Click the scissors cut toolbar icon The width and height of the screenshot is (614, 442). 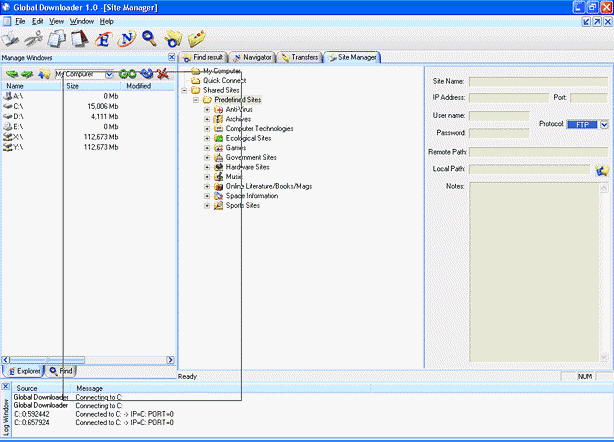click(34, 39)
